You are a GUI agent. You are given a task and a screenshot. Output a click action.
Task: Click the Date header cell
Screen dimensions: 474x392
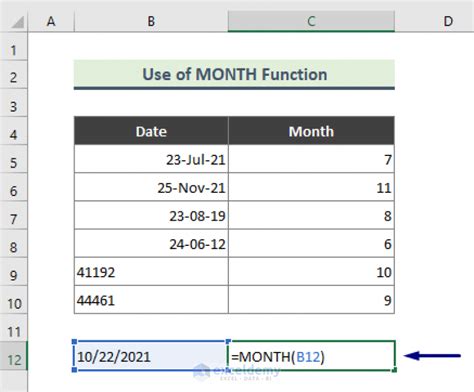(x=151, y=131)
